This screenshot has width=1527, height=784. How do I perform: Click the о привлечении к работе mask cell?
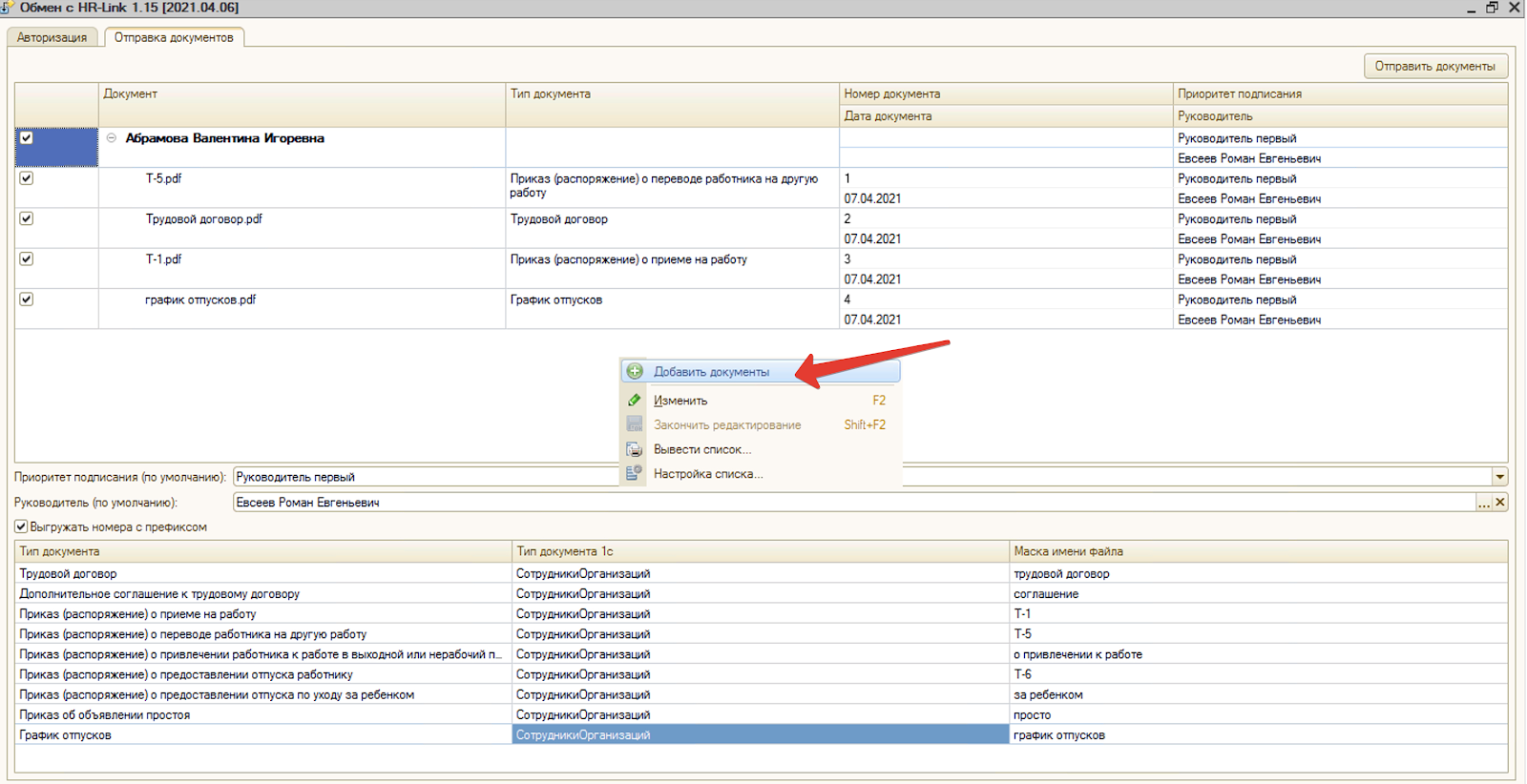[x=1259, y=654]
